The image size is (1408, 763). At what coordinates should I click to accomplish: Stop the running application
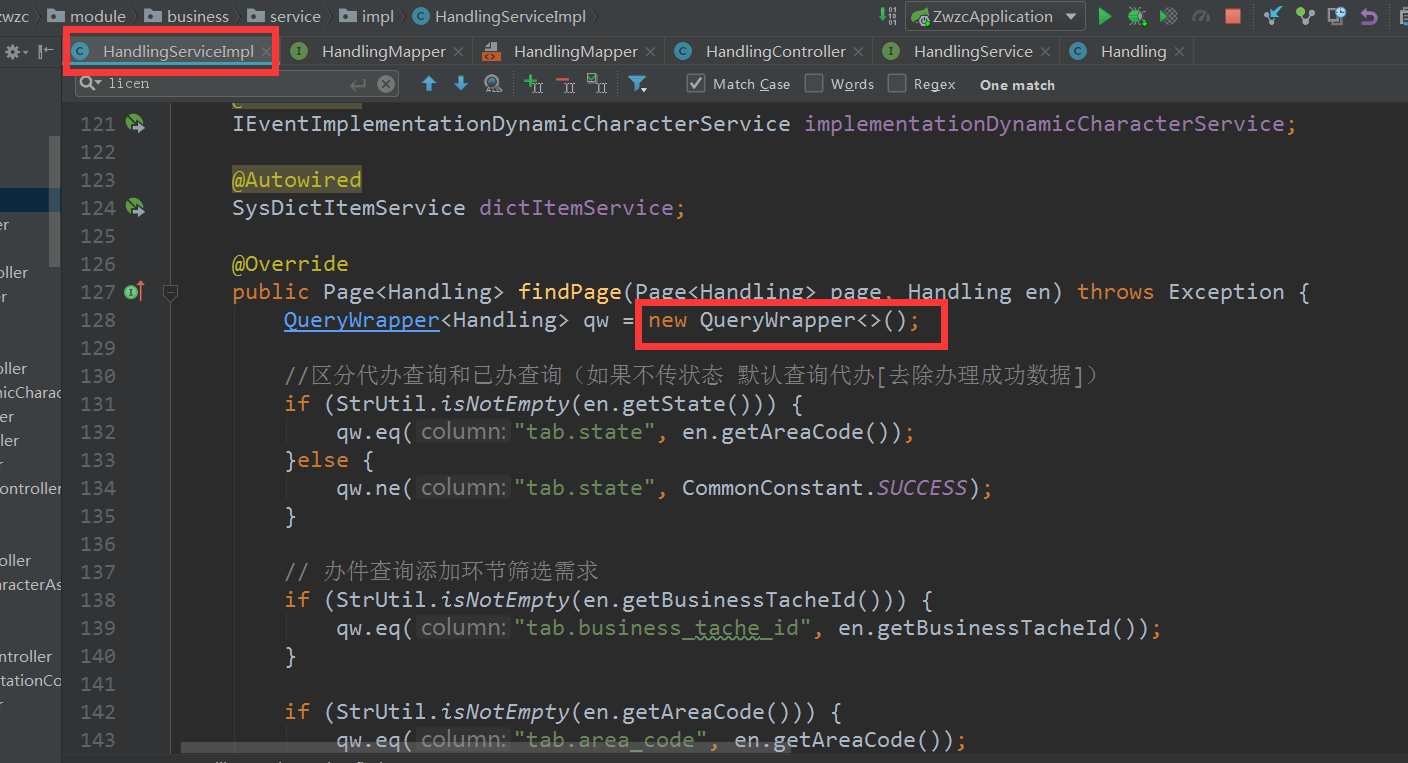[x=1233, y=16]
